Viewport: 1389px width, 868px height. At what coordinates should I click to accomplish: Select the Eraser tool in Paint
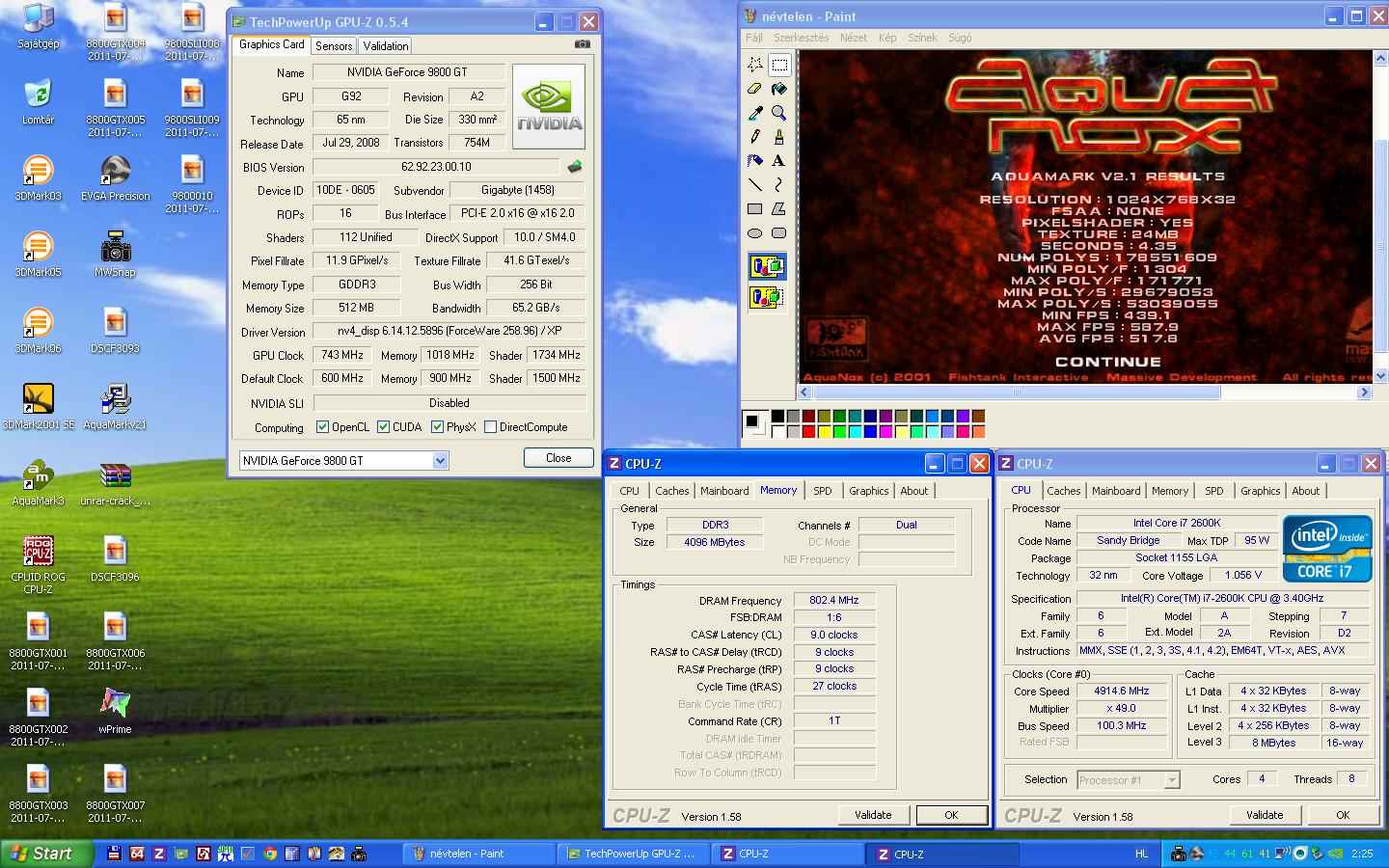[755, 89]
